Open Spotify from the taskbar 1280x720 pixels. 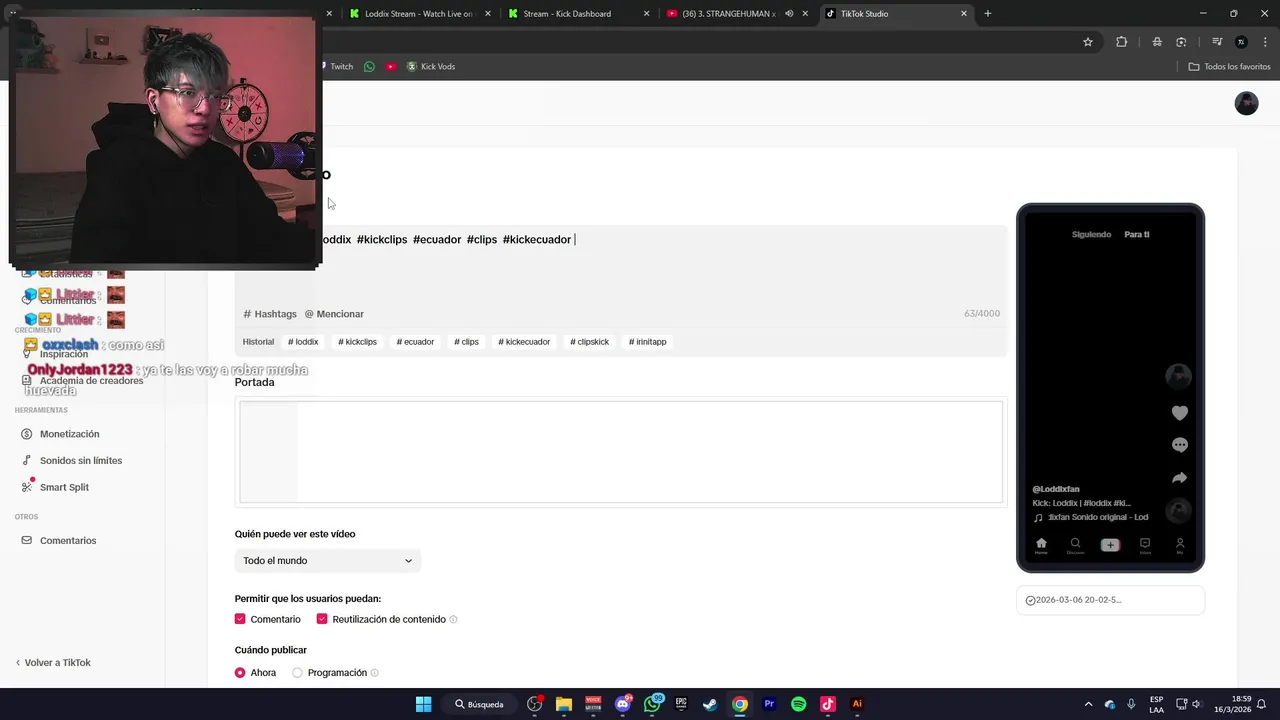[798, 704]
